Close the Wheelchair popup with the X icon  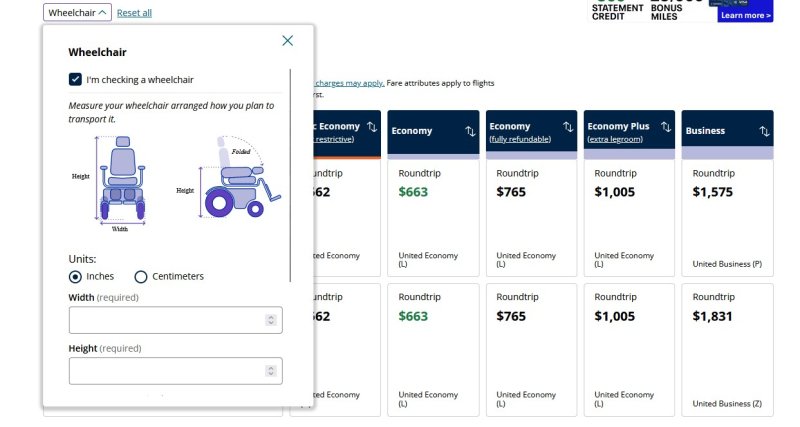click(288, 41)
